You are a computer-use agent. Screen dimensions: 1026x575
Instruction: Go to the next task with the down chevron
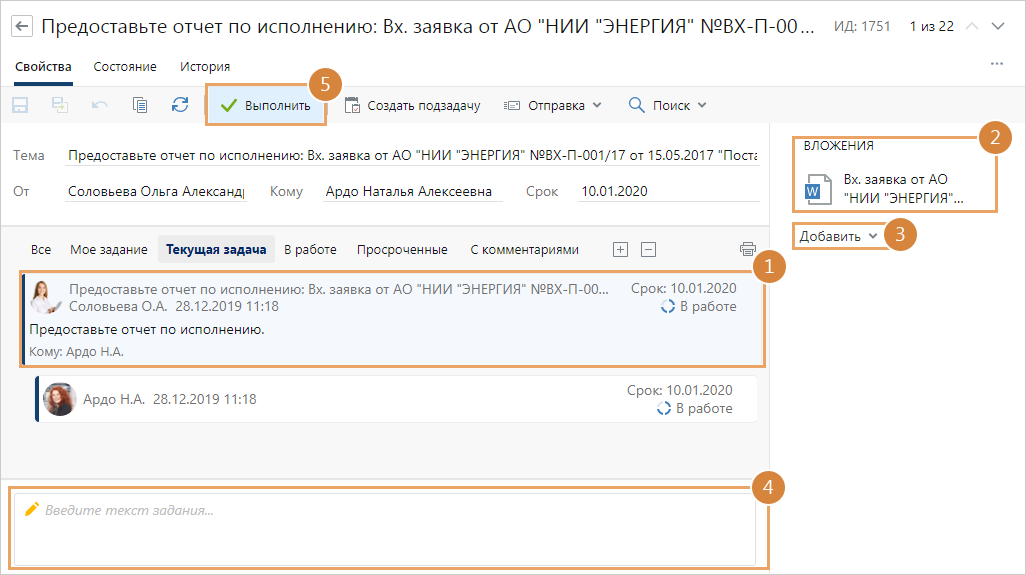pyautogui.click(x=997, y=26)
